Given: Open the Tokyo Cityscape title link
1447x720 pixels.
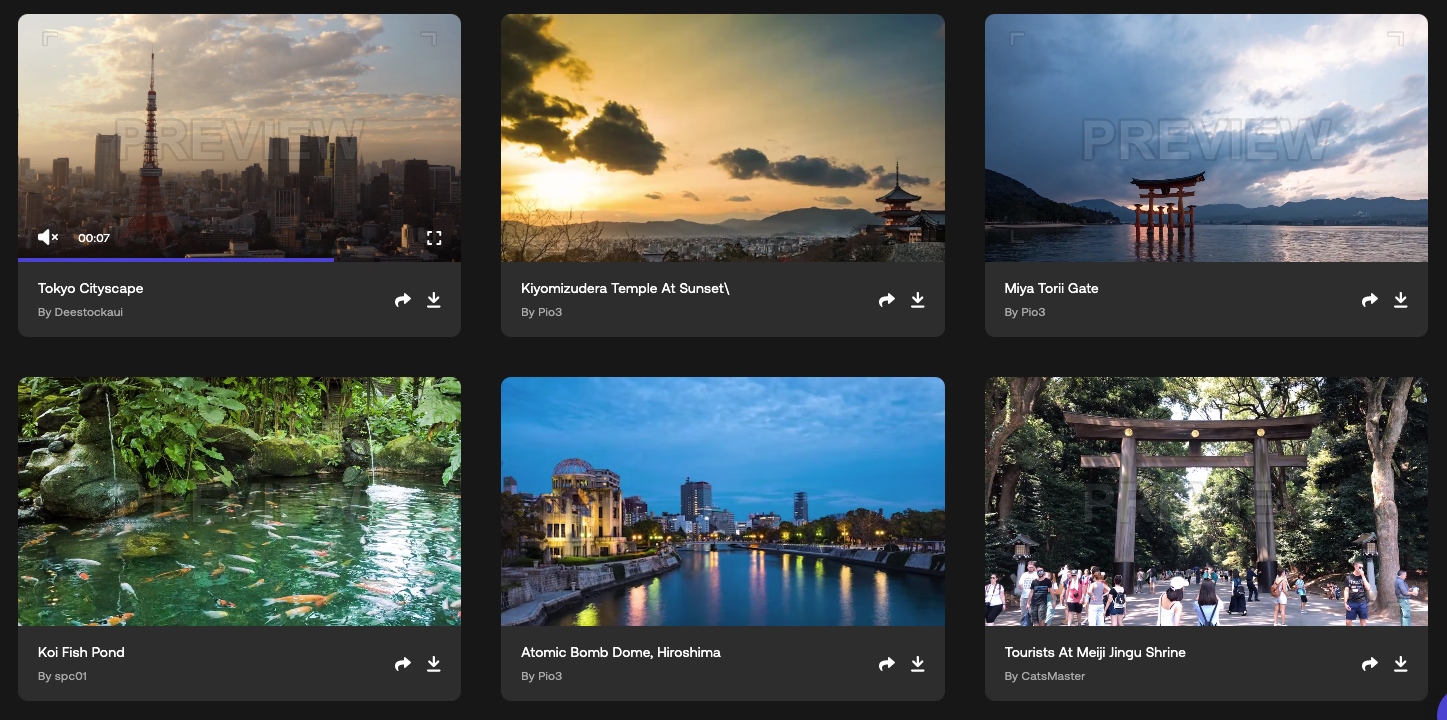Looking at the screenshot, I should click(91, 288).
